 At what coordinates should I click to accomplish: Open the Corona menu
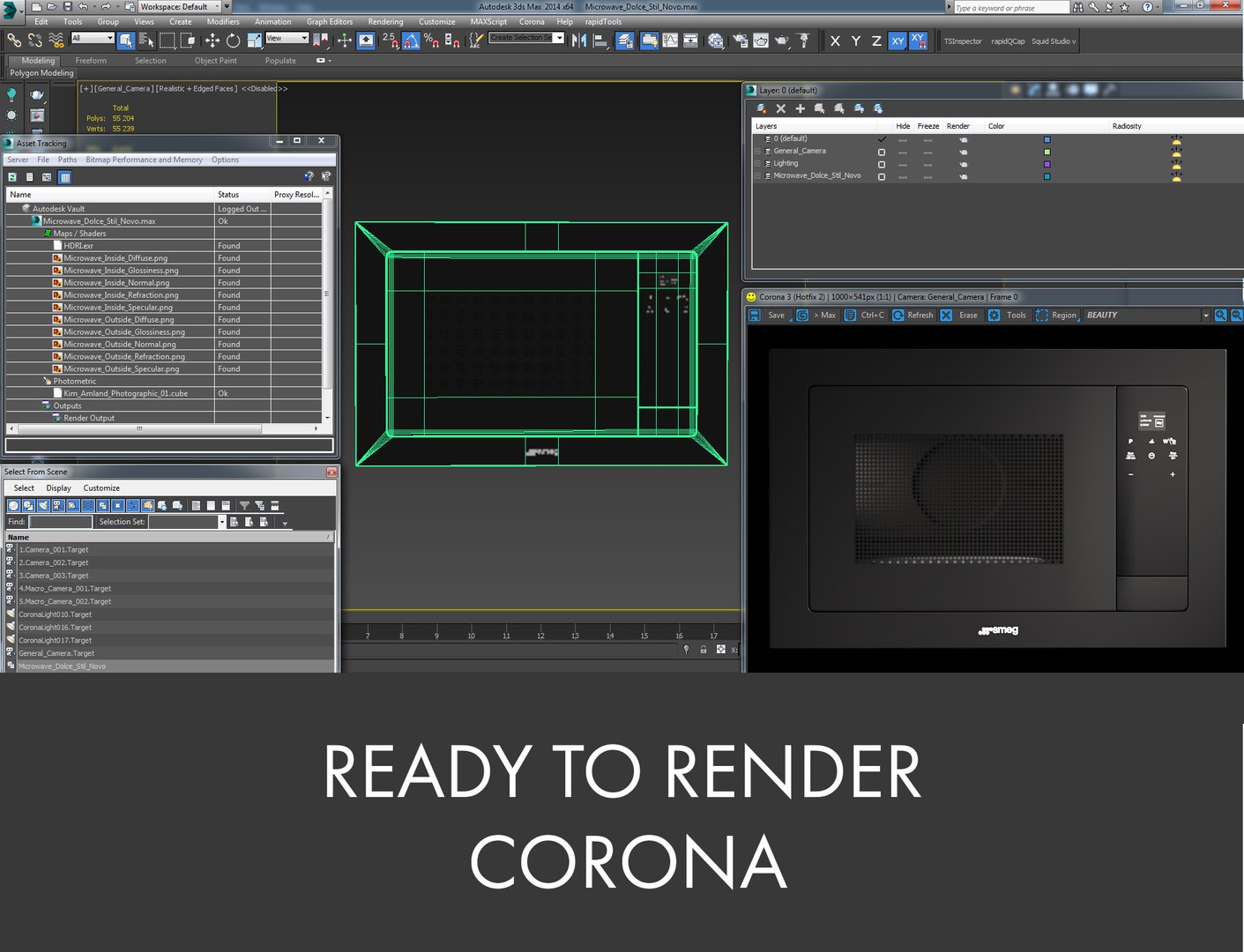[532, 22]
